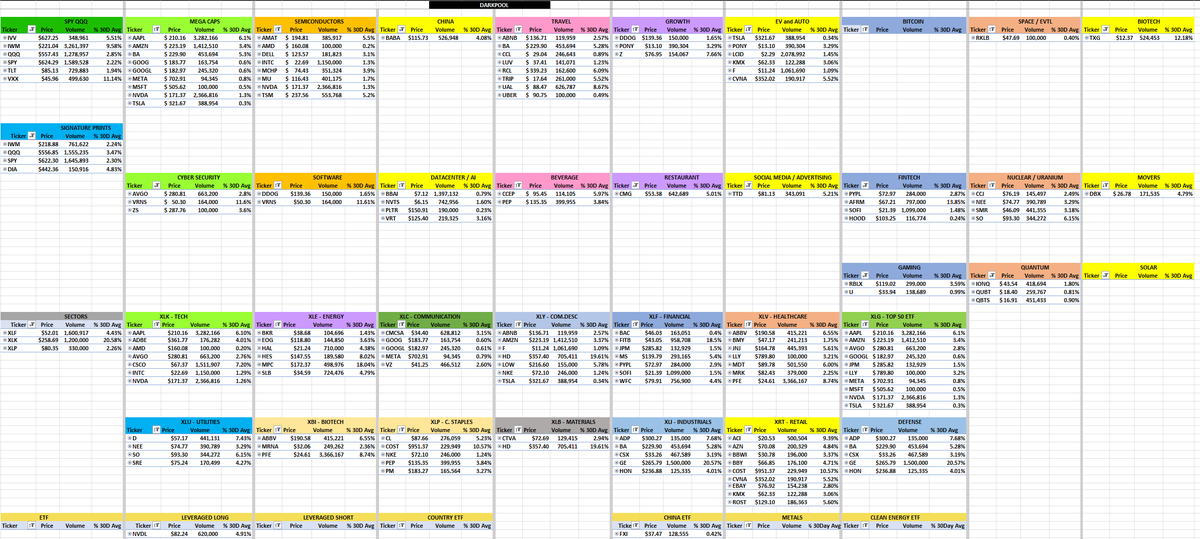Click the 12.18% value for TXG
The image size is (1200, 539).
click(1182, 38)
